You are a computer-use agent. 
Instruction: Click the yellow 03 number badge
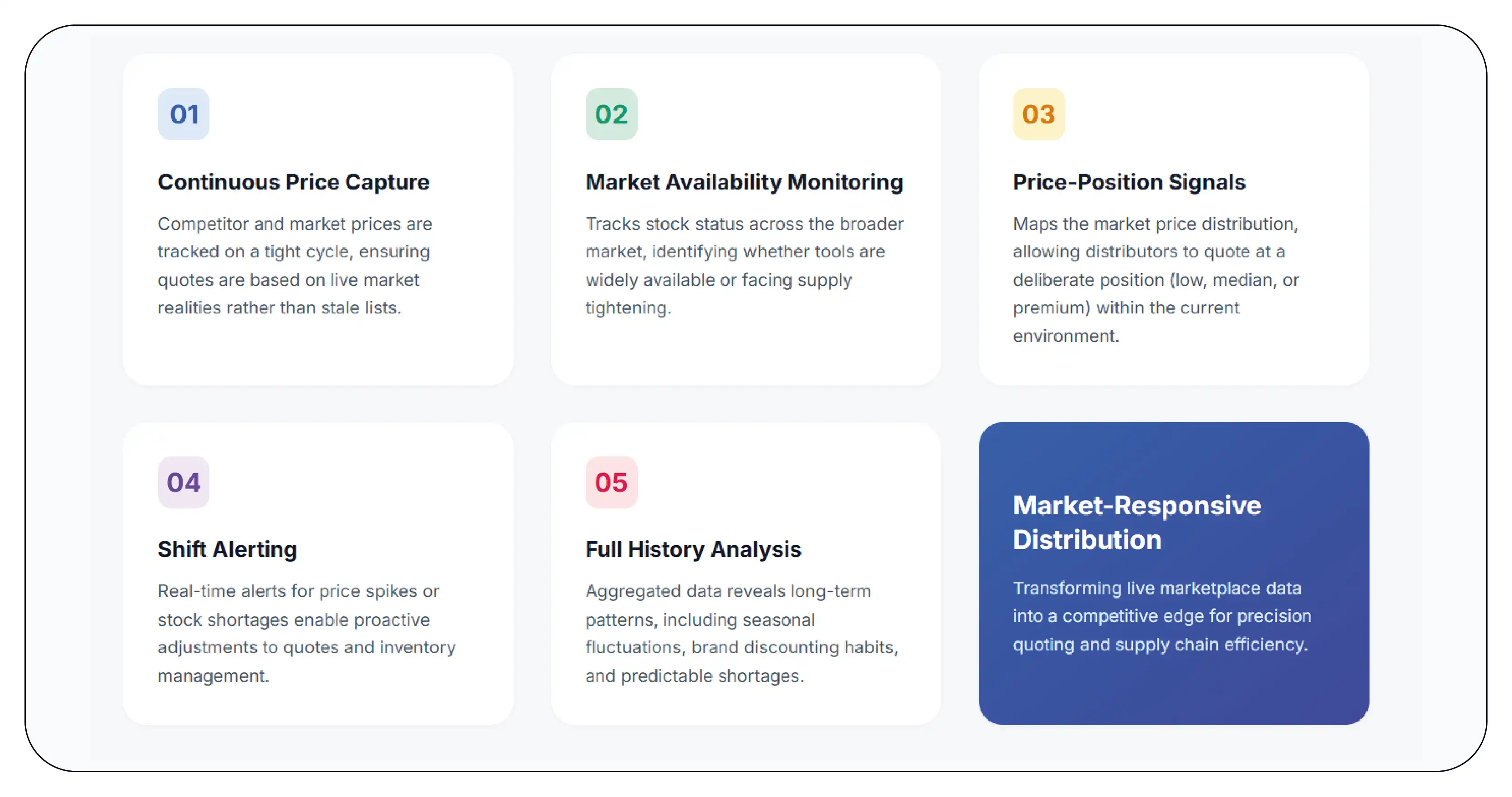1038,114
